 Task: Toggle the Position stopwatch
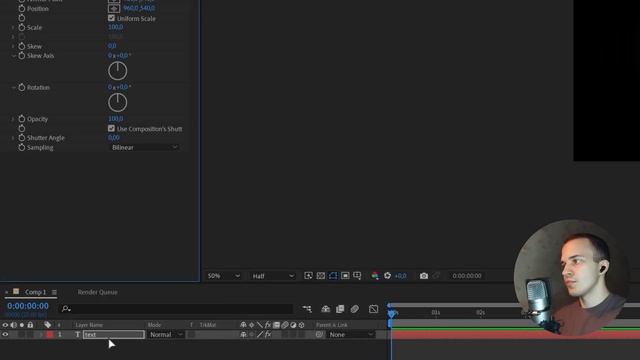point(22,8)
